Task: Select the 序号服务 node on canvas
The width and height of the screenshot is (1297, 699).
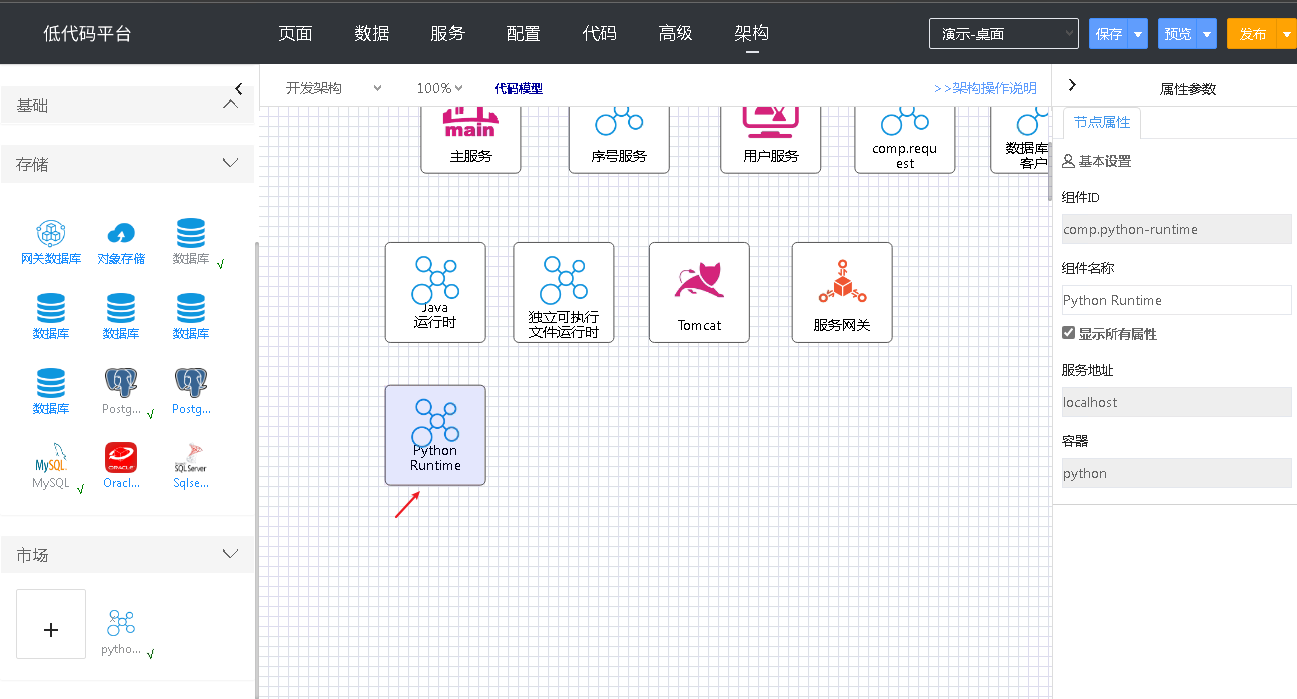Action: click(x=619, y=140)
